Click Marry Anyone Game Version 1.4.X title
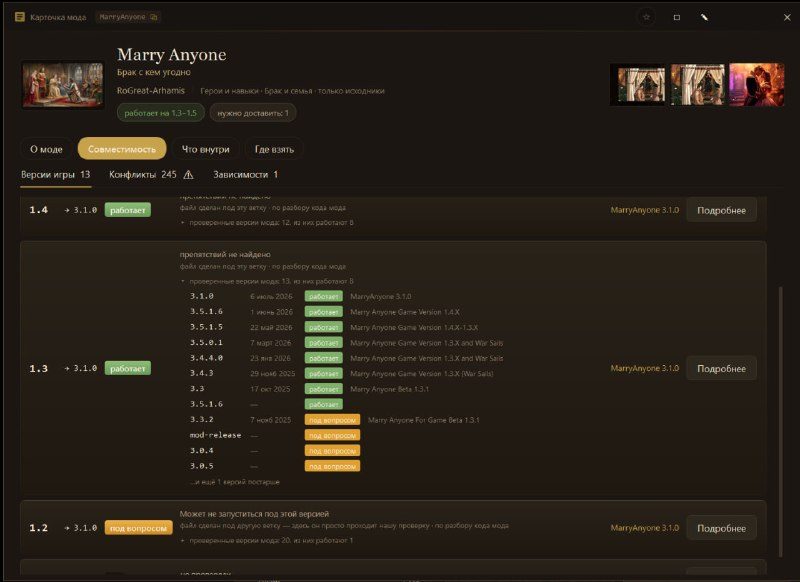Image resolution: width=800 pixels, height=582 pixels. (x=405, y=312)
